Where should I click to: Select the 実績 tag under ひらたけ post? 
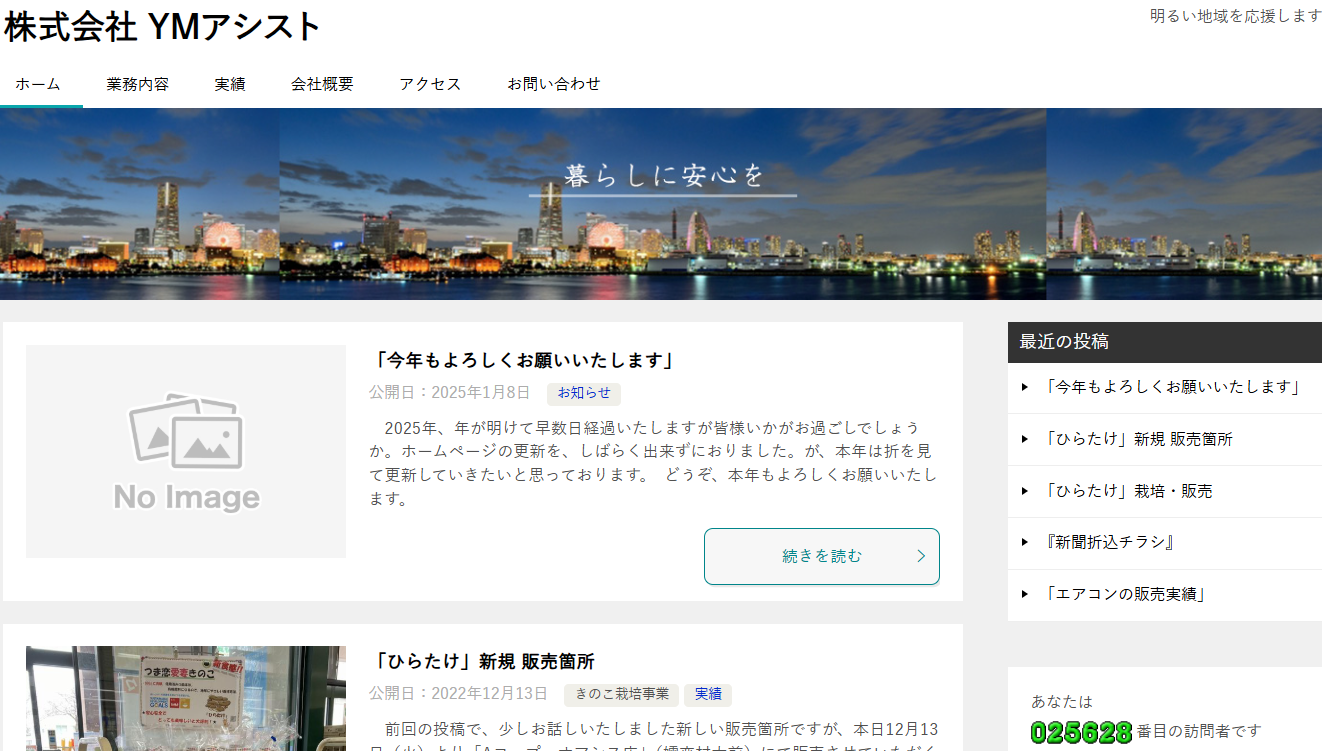click(708, 694)
